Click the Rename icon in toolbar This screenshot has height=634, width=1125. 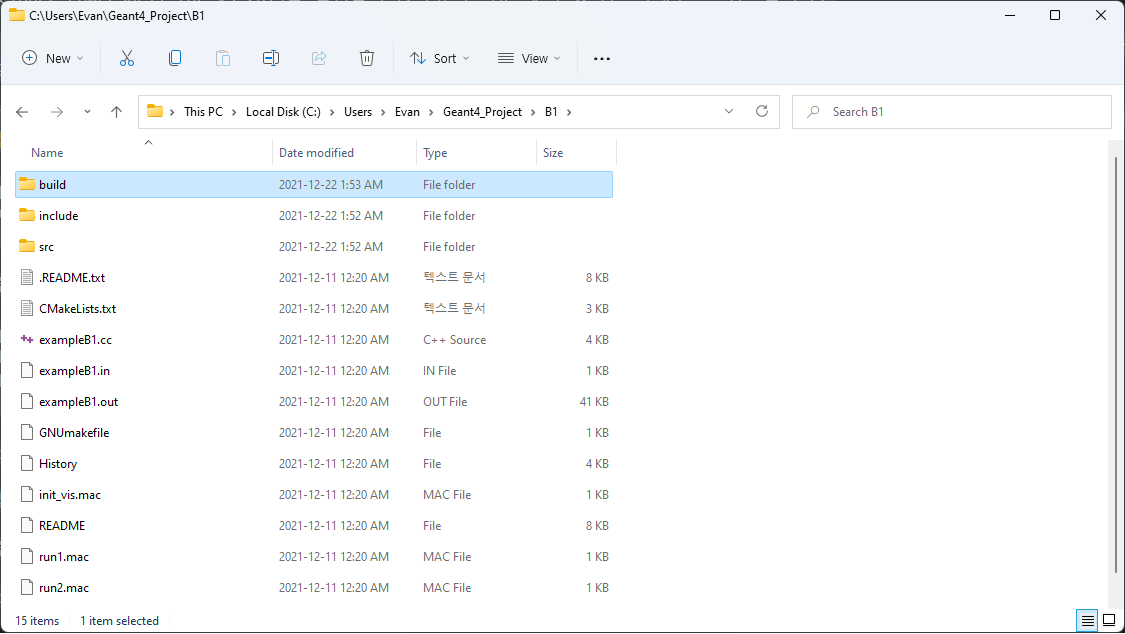click(x=271, y=59)
